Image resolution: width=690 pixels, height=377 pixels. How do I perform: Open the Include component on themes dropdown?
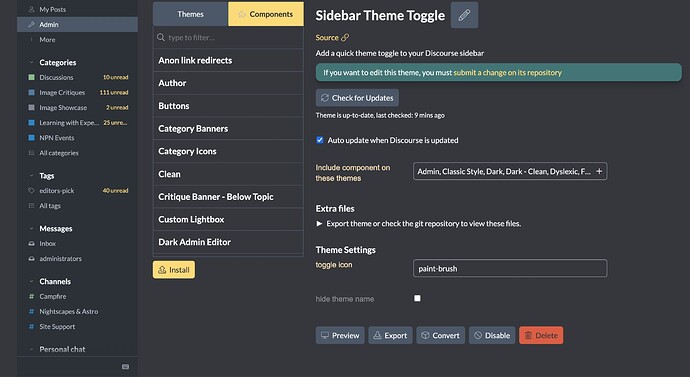tap(510, 171)
